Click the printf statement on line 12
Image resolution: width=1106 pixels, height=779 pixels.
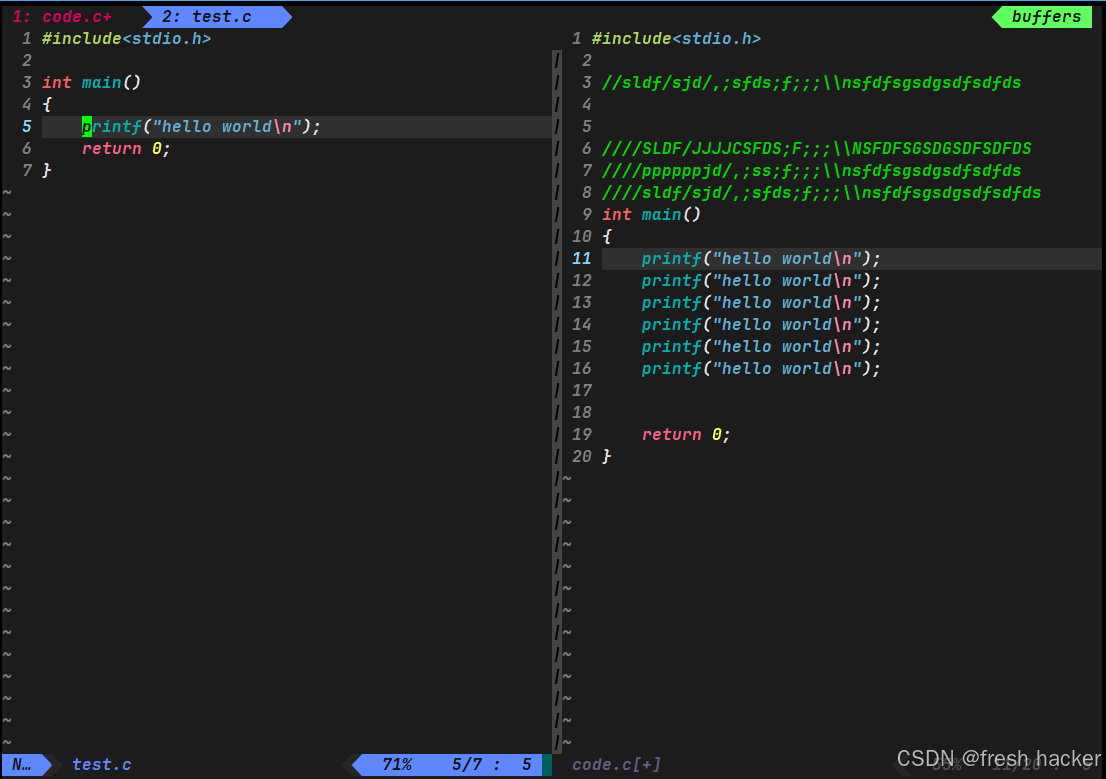coord(761,281)
